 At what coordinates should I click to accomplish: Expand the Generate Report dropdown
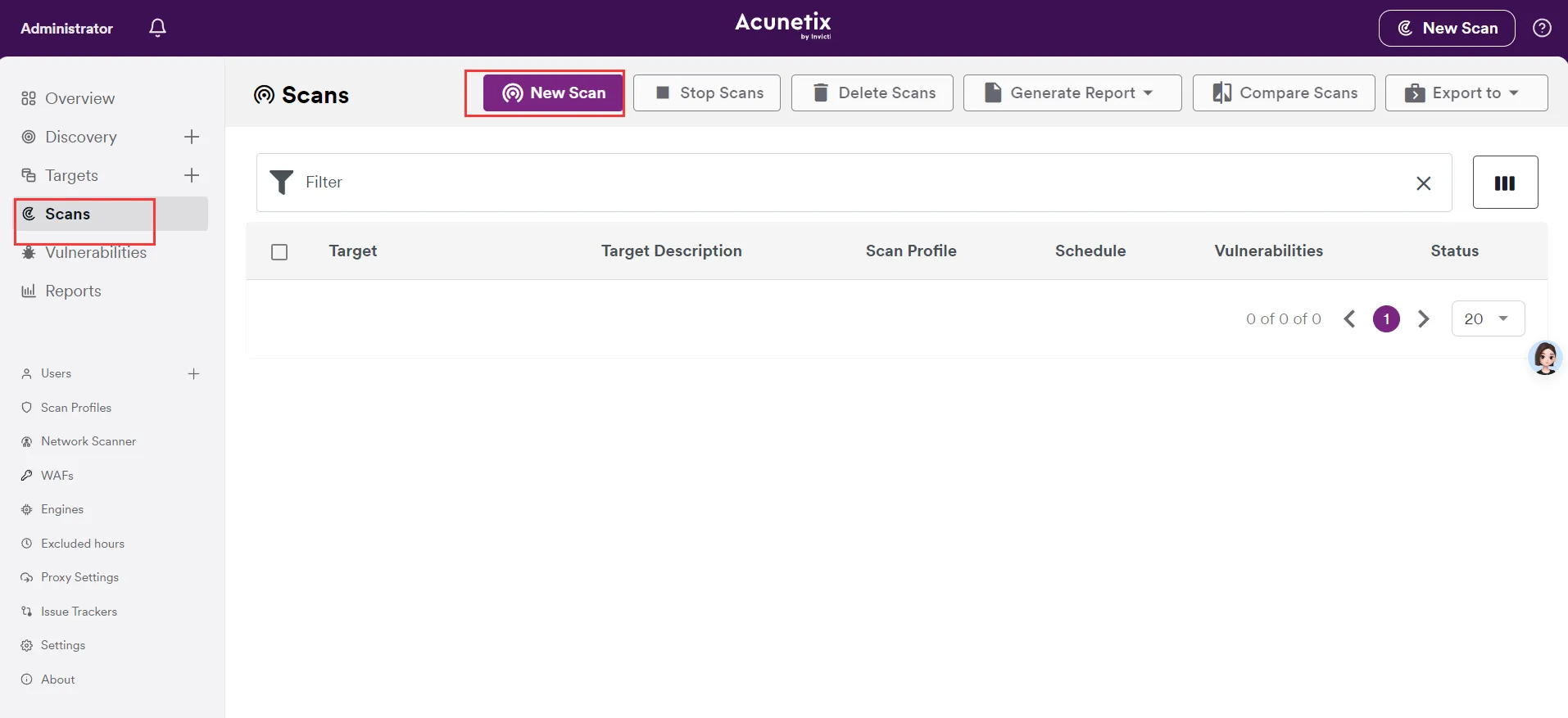[1072, 93]
